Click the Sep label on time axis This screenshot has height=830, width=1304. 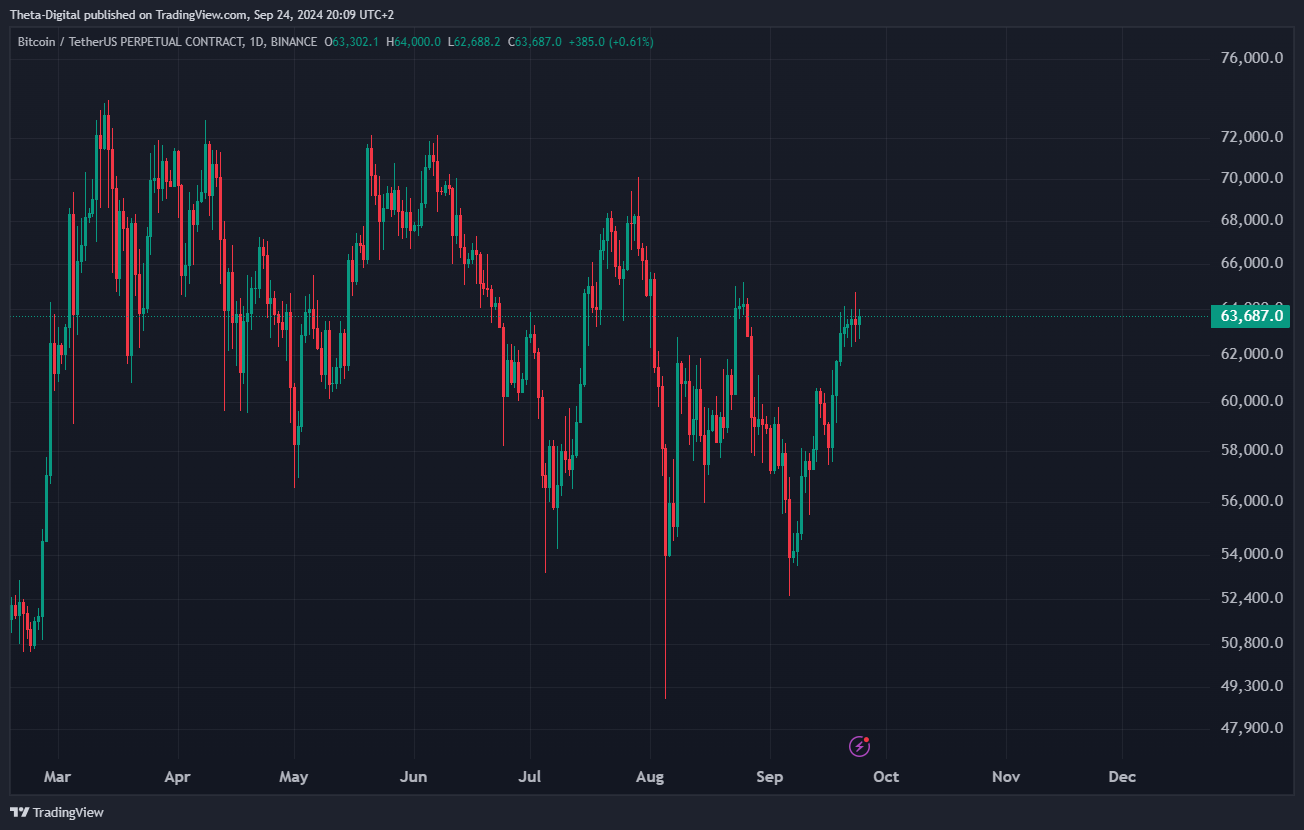(x=770, y=777)
